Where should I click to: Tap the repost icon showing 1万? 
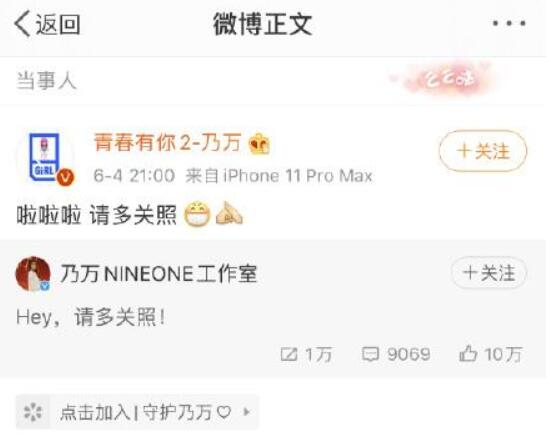pyautogui.click(x=306, y=354)
